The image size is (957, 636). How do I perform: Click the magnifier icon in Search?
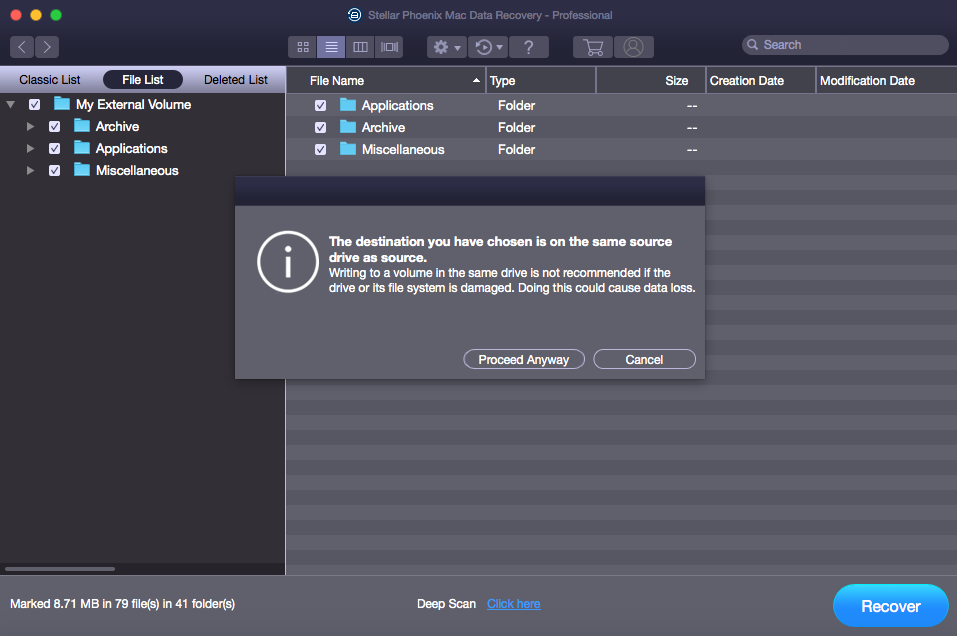753,45
